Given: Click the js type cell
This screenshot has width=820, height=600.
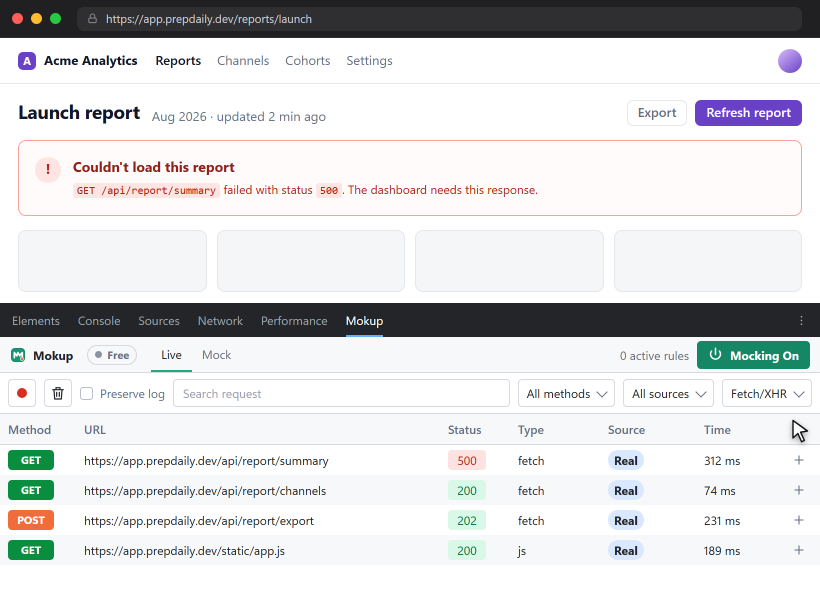Looking at the screenshot, I should coord(522,551).
